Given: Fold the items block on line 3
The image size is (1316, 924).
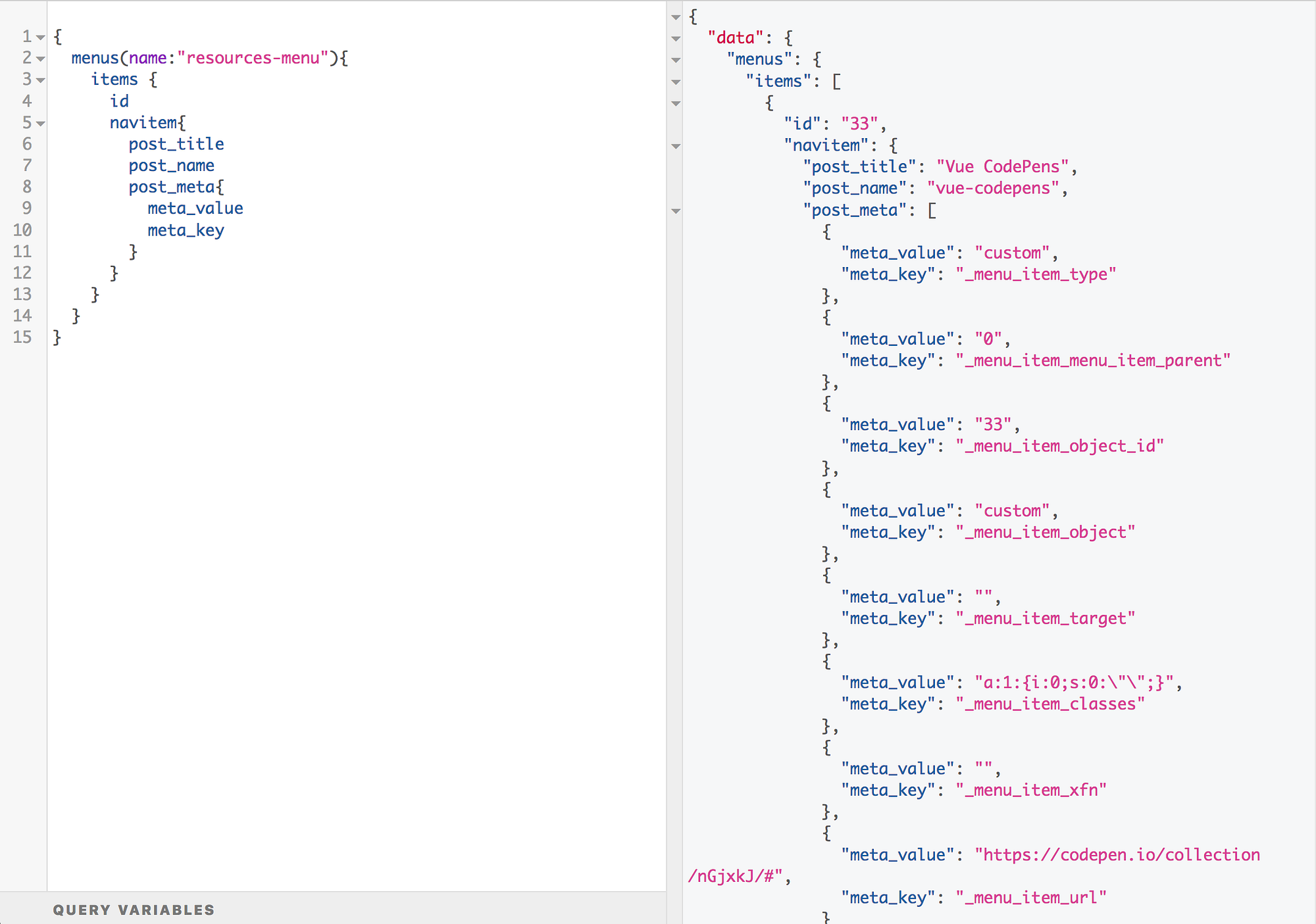Looking at the screenshot, I should click(x=41, y=80).
